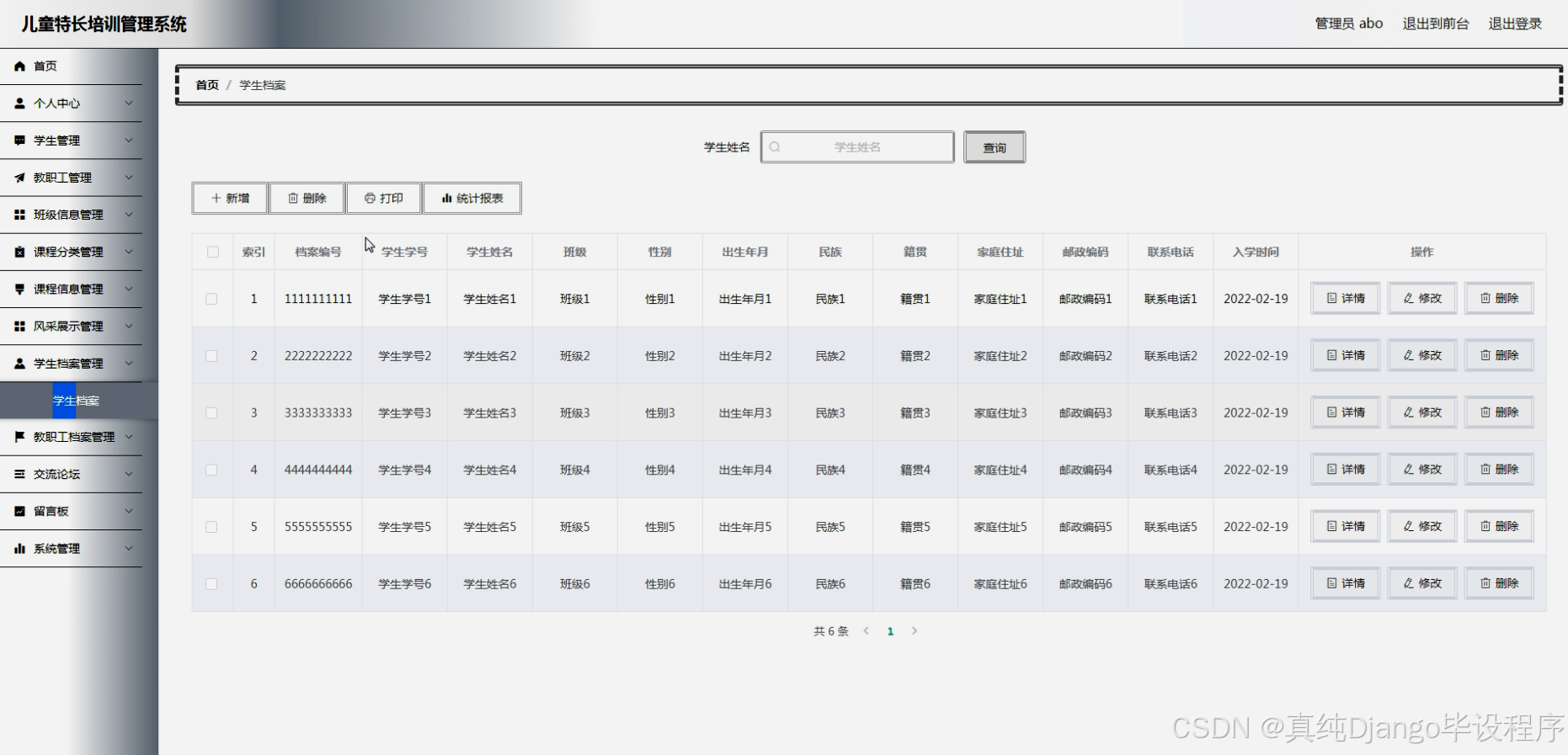Viewport: 1568px width, 755px height.
Task: Open the 留言板 menu label
Action: [51, 511]
